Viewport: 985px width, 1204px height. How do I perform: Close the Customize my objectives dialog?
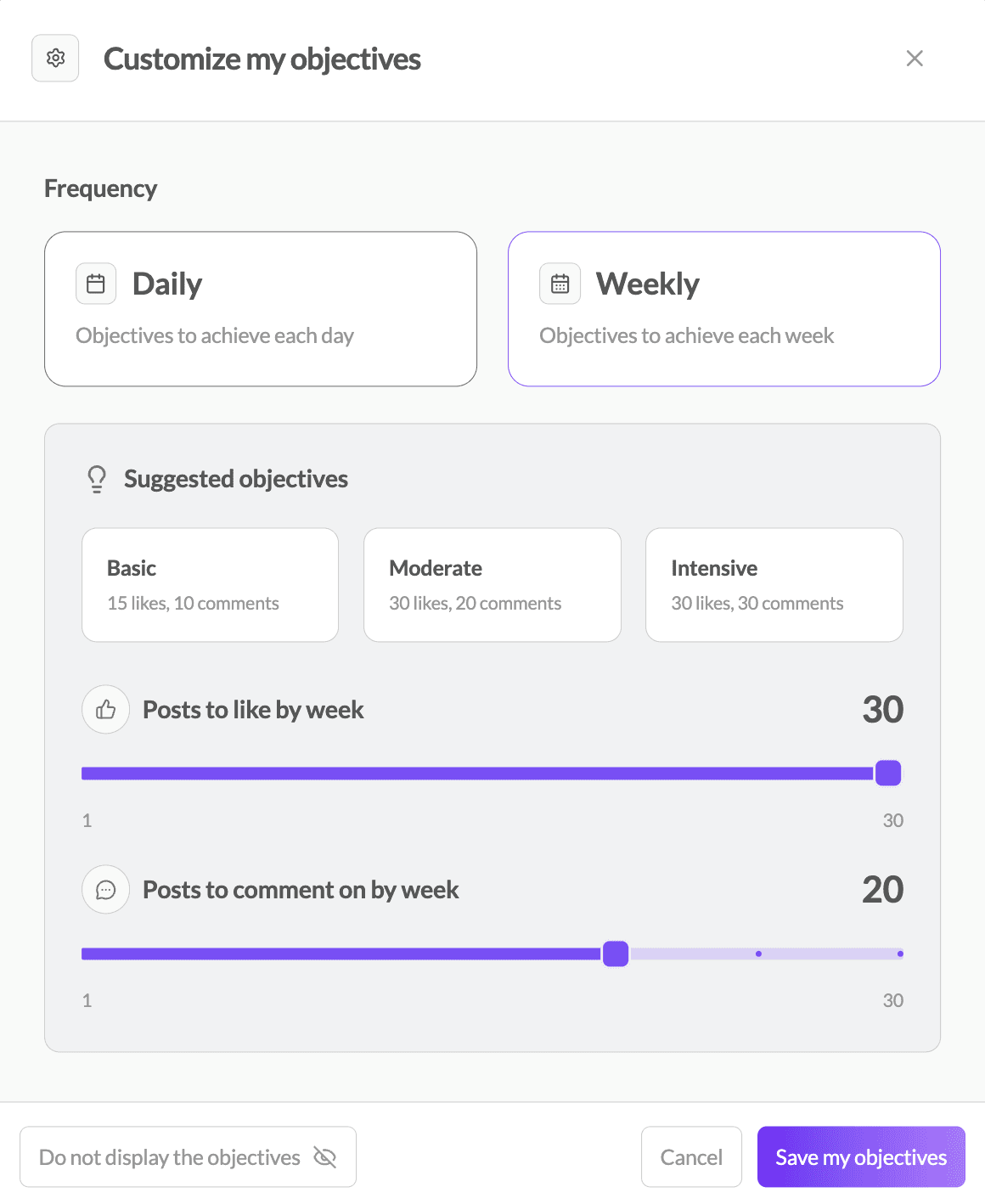pyautogui.click(x=915, y=59)
